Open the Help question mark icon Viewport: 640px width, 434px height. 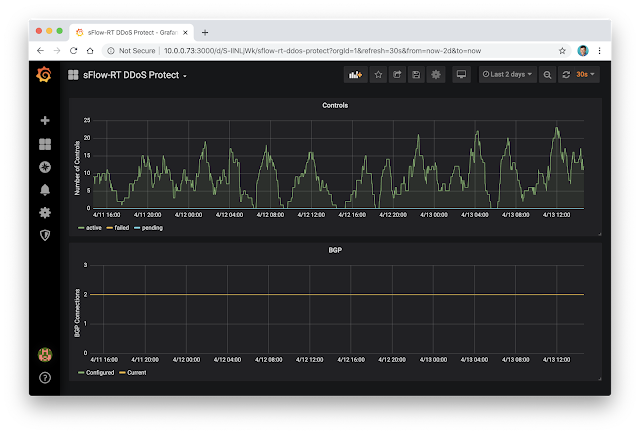click(45, 378)
